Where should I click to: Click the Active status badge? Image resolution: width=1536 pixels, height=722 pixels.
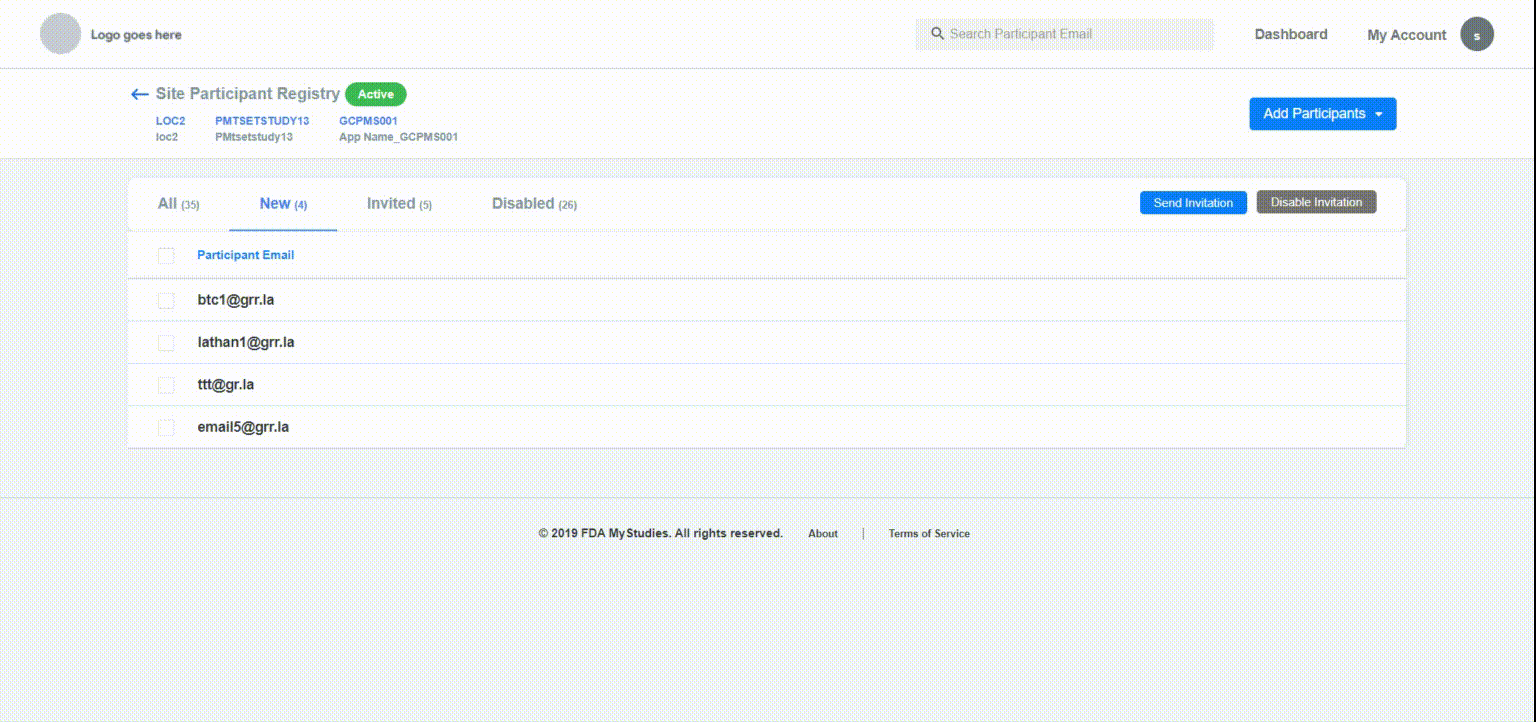coord(375,94)
